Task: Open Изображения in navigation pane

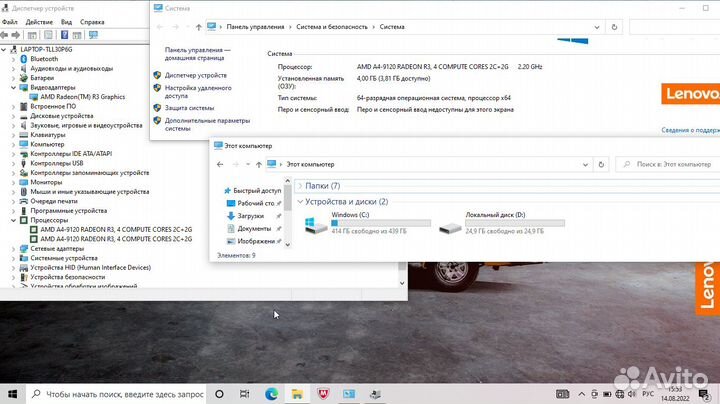Action: click(255, 241)
